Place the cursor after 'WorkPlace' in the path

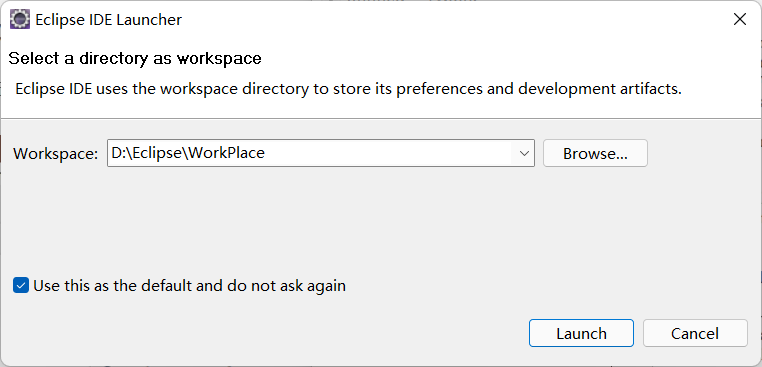(x=267, y=153)
